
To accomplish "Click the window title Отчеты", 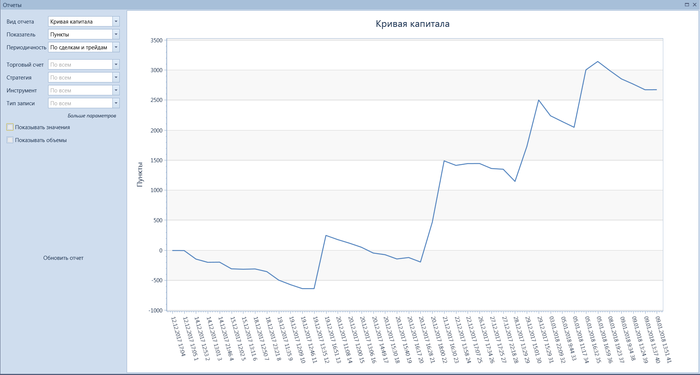I will click(12, 4).
